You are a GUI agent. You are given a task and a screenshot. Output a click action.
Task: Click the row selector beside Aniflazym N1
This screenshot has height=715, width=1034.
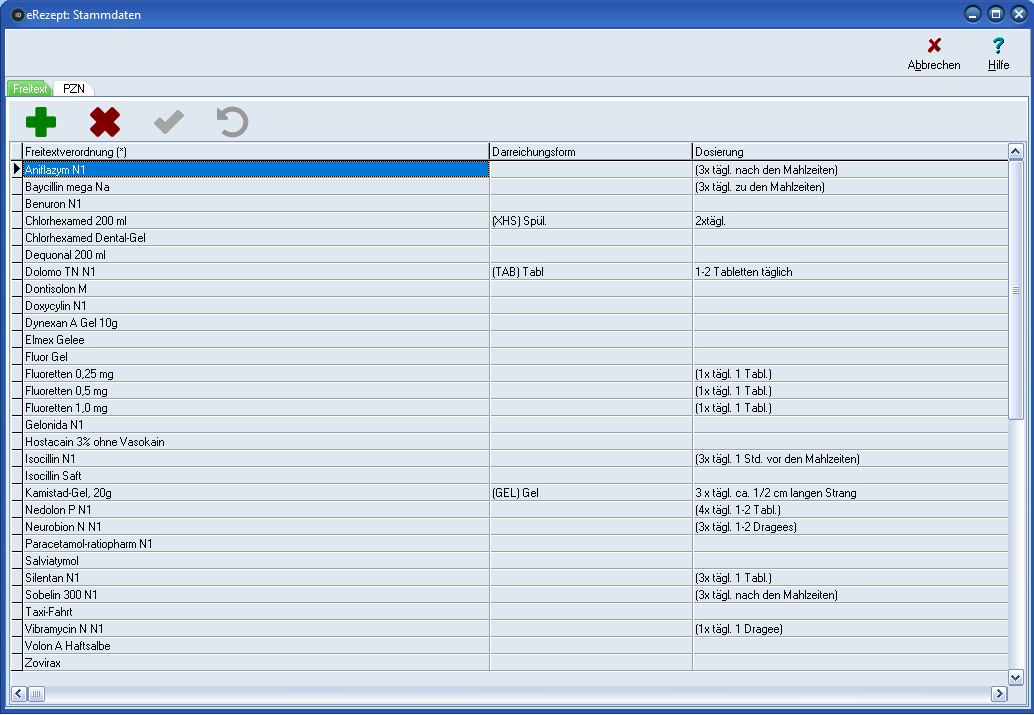click(17, 170)
